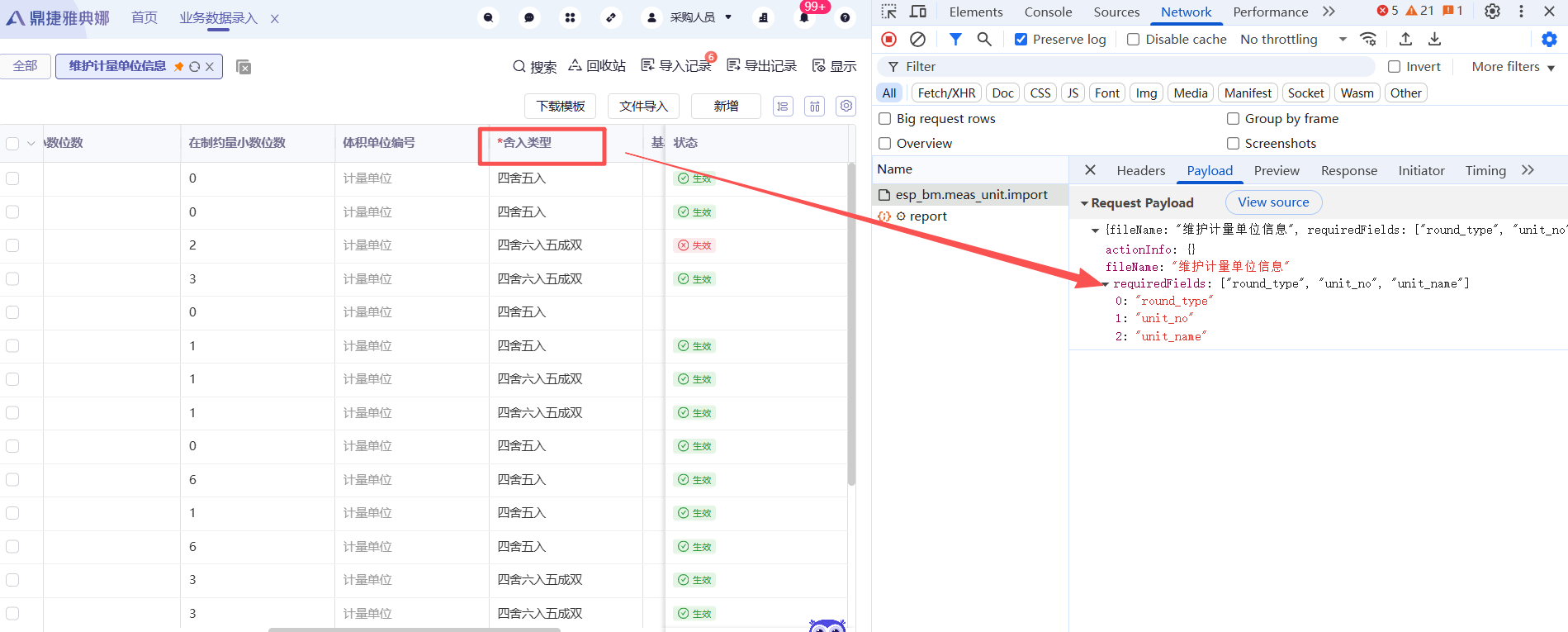Screen dimensions: 1568x632
Task: Type in the network Filter field
Action: 1131,67
